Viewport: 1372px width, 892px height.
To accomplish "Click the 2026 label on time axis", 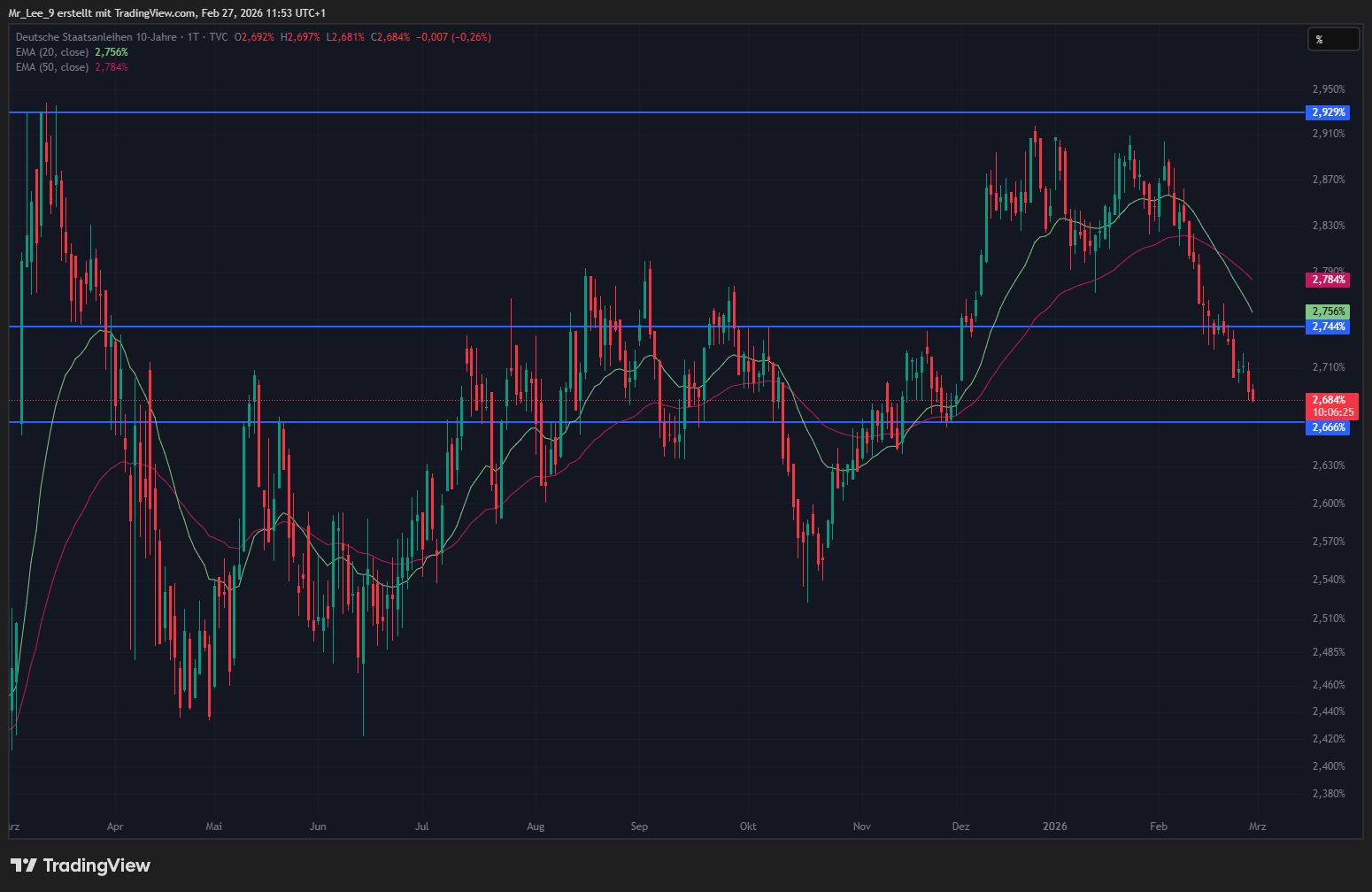I will pyautogui.click(x=1054, y=827).
